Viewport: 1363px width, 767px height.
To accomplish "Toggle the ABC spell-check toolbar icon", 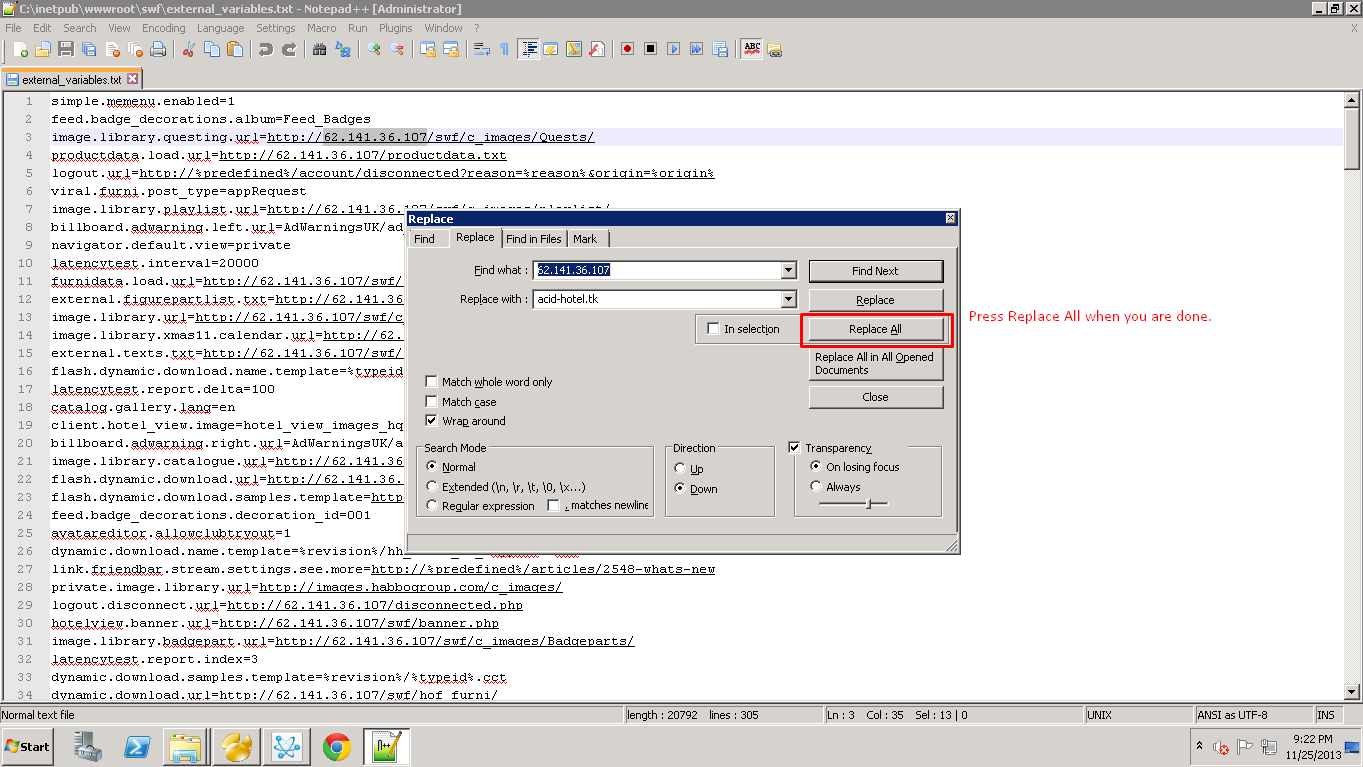I will pyautogui.click(x=751, y=49).
